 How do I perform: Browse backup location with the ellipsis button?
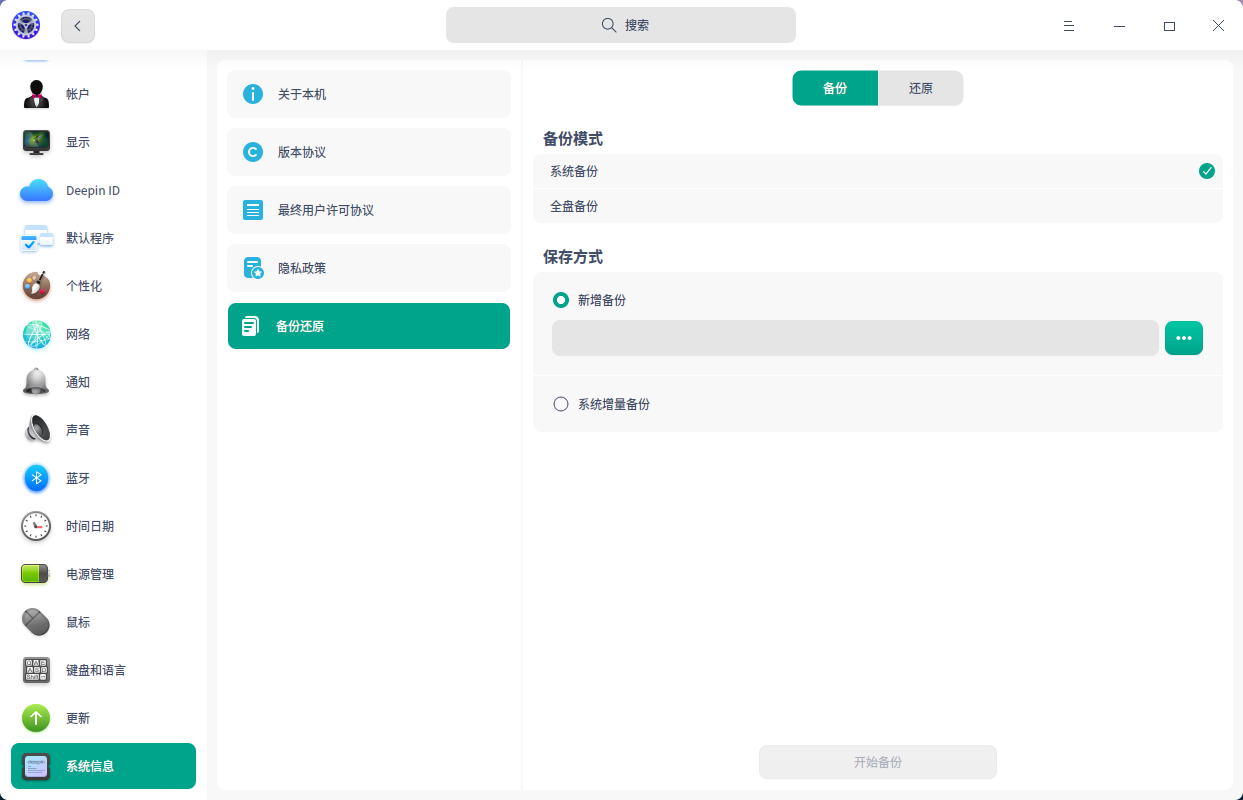(1184, 338)
